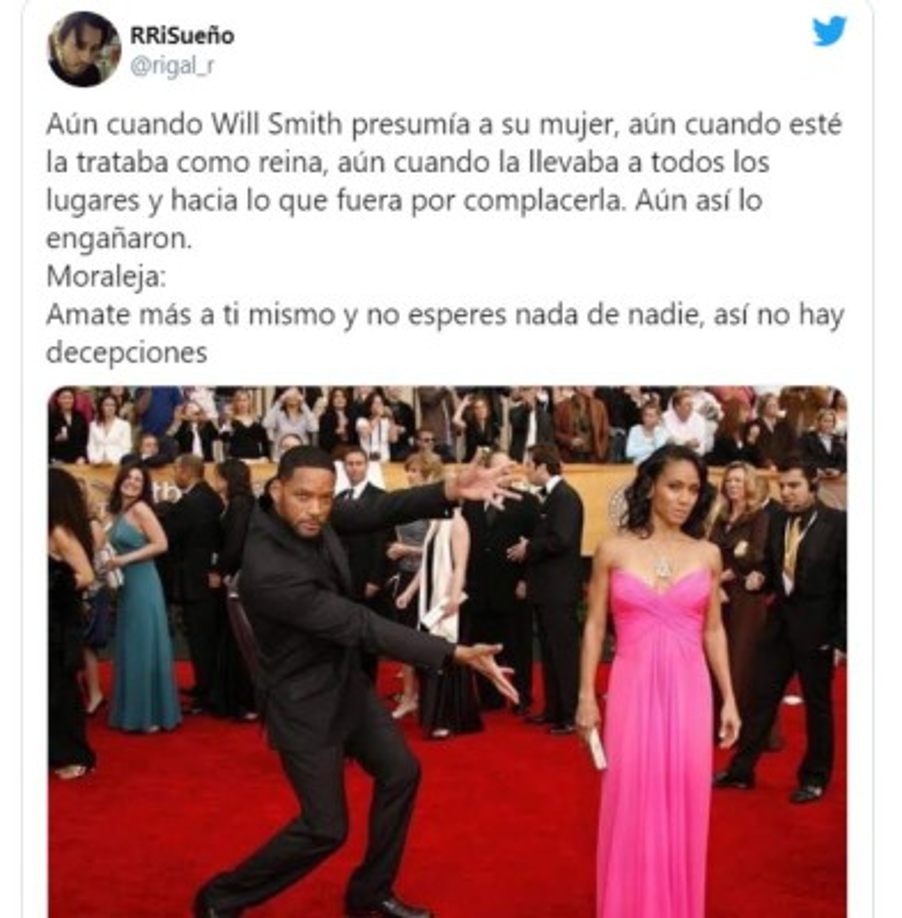This screenshot has height=918, width=902.
Task: Click the white clutch held by the pink-dress woman
Action: (597, 749)
